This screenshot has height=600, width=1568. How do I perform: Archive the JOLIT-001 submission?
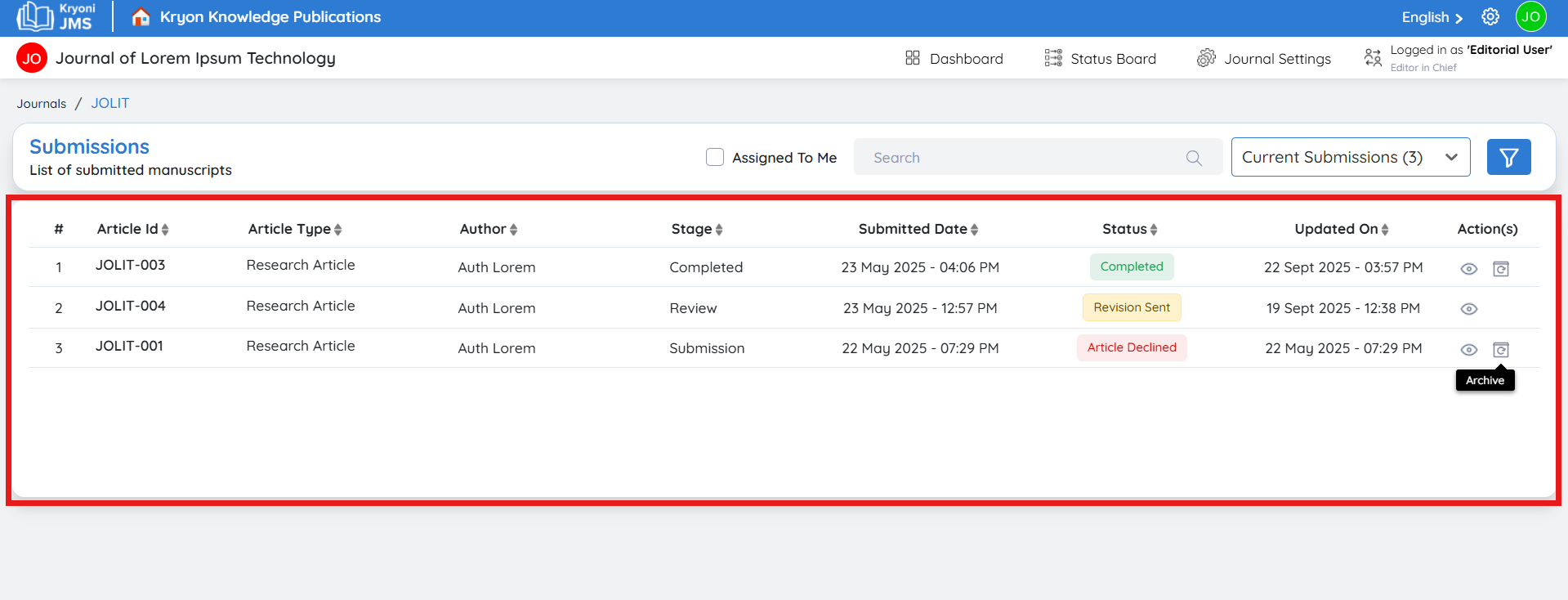click(1500, 350)
